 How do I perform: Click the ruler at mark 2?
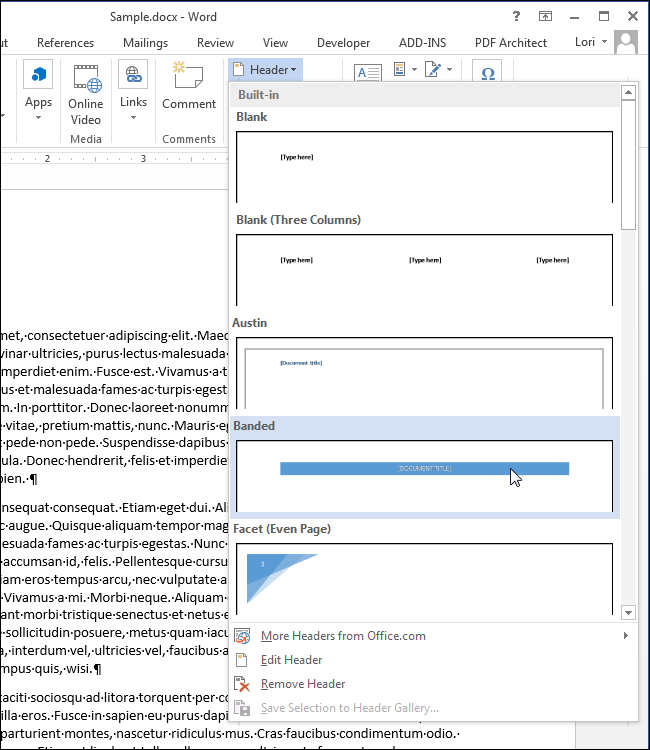click(47, 158)
